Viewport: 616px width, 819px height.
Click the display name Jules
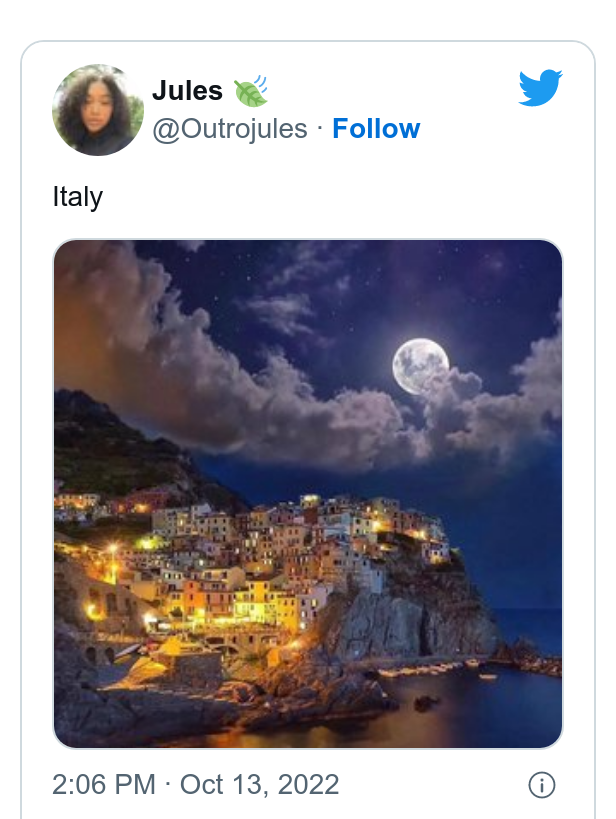pyautogui.click(x=187, y=90)
